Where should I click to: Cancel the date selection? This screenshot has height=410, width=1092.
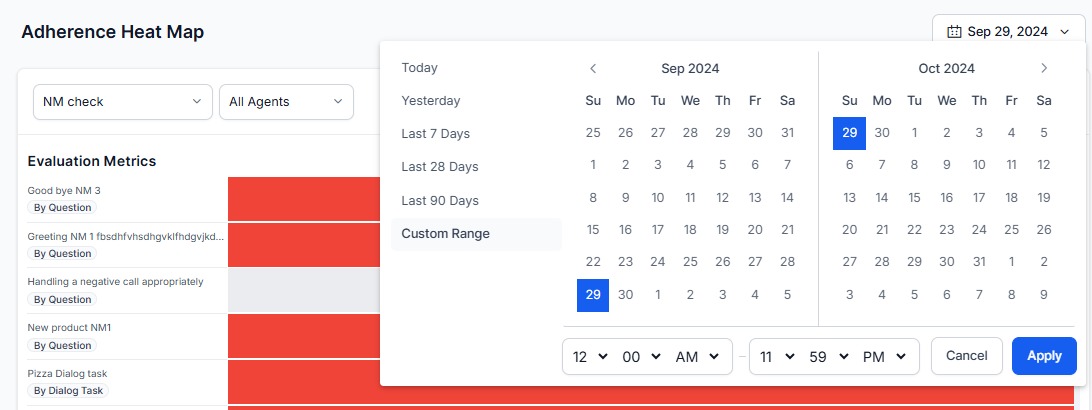tap(966, 356)
